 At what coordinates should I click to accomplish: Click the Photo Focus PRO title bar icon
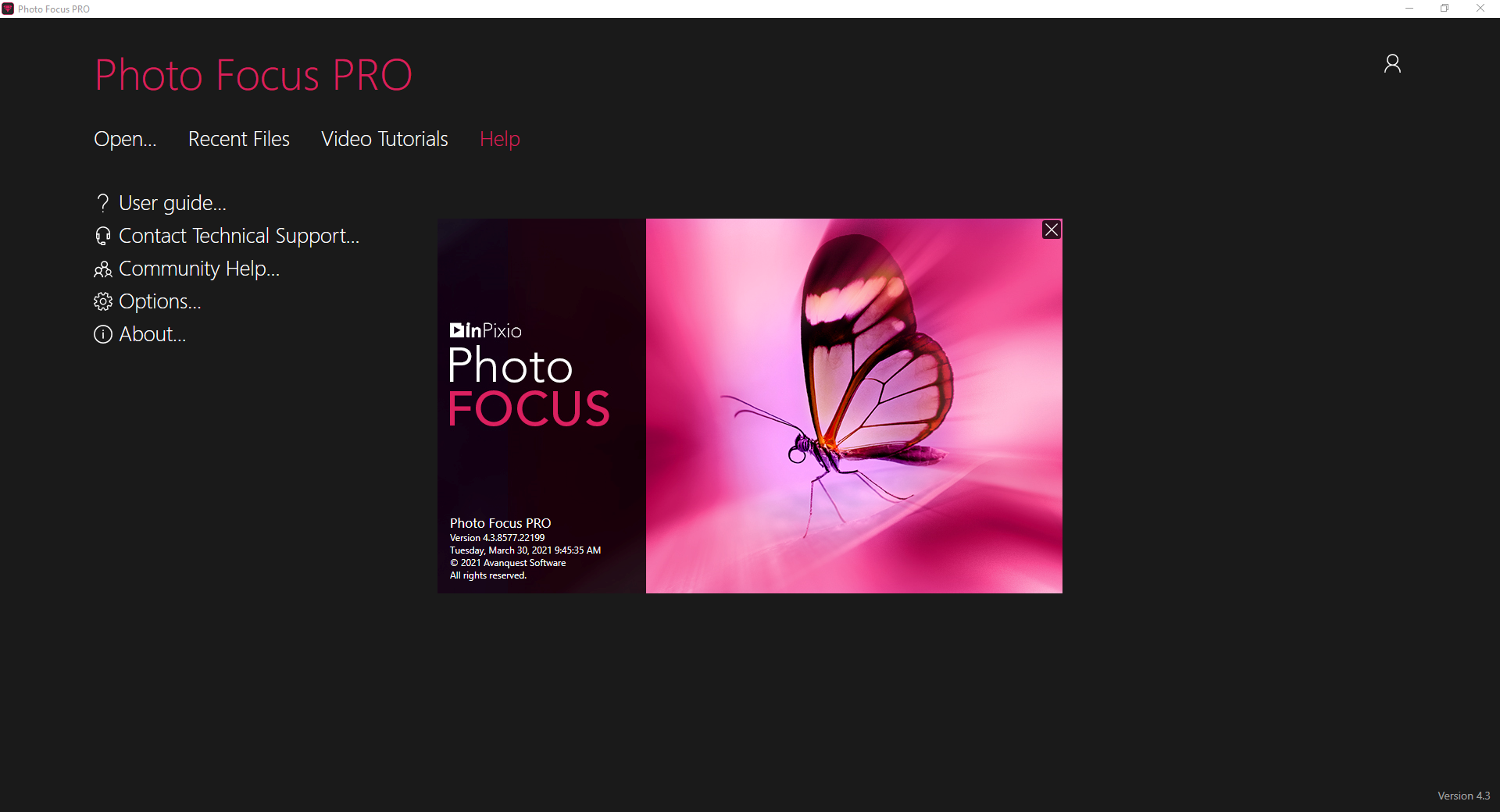9,9
